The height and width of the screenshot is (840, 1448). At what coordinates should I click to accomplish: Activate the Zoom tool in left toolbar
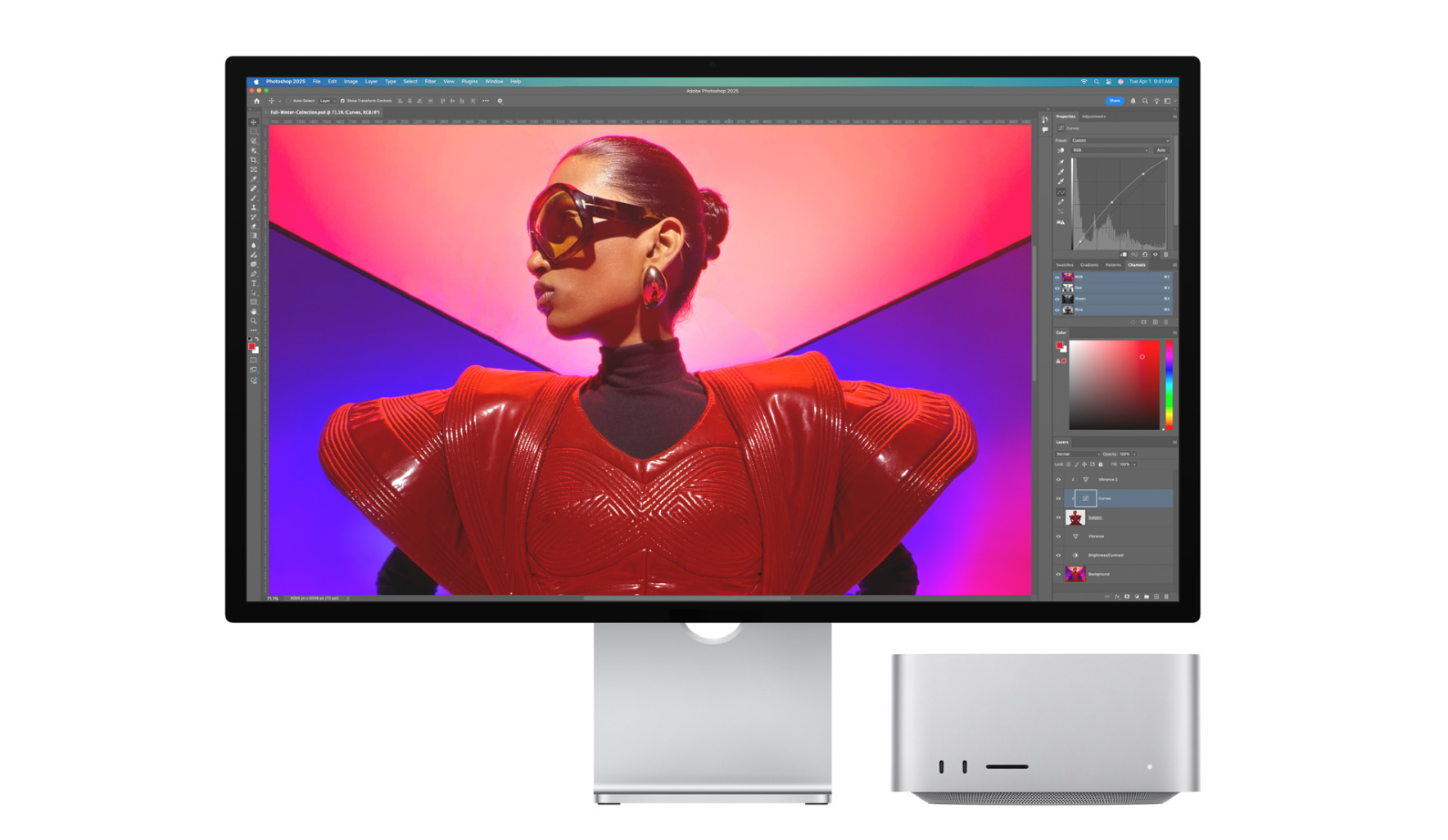coord(254,321)
